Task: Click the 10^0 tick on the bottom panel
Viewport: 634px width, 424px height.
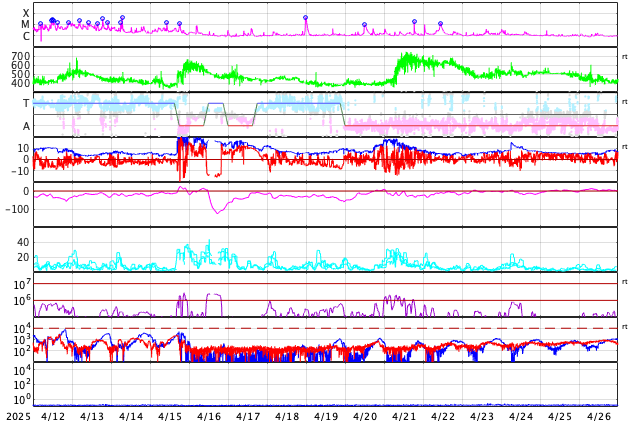Action: (22, 400)
